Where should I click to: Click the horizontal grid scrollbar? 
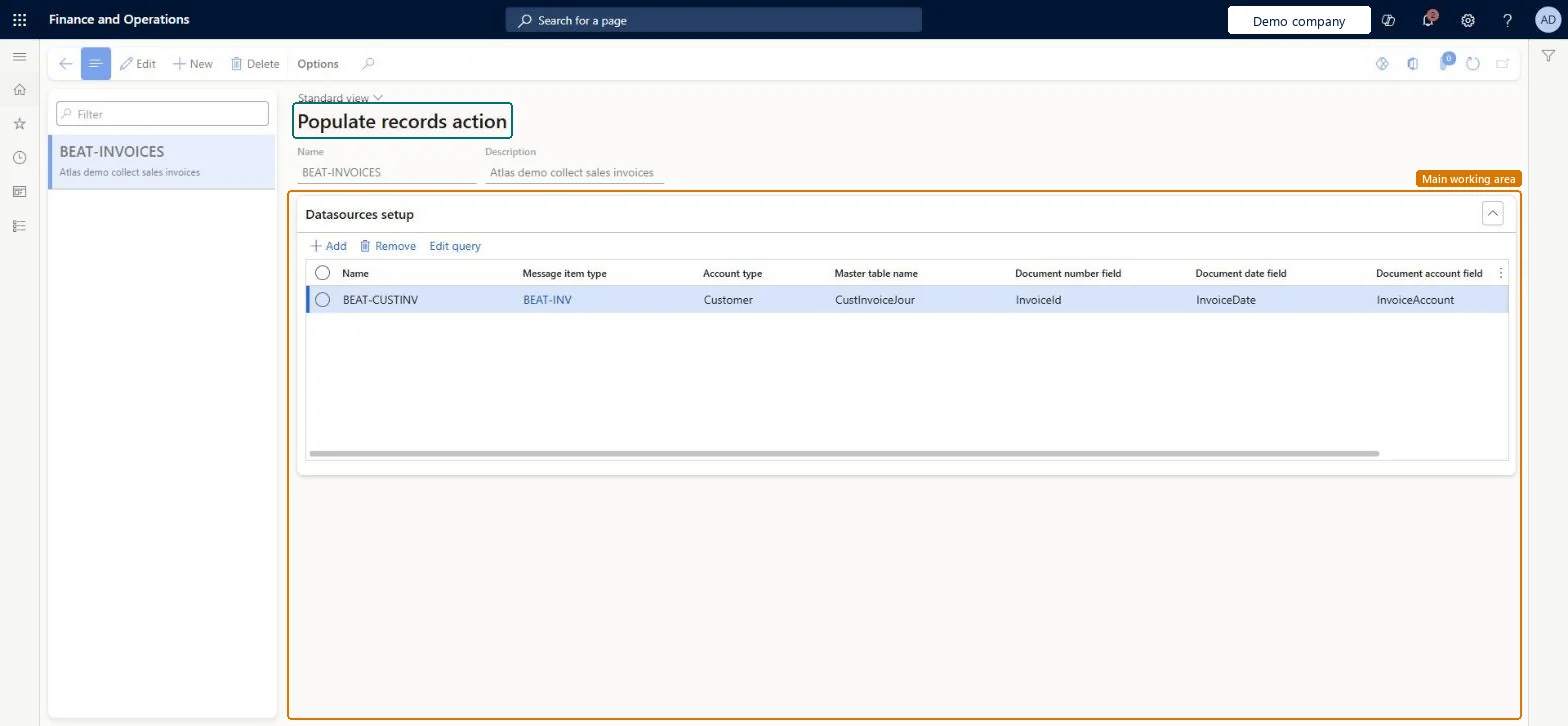844,454
